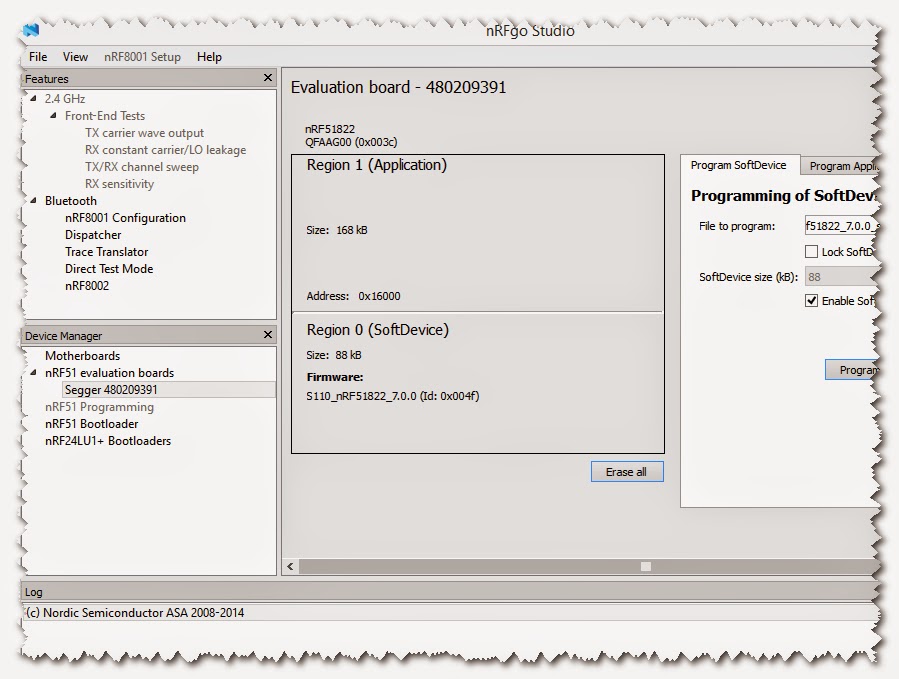Open nRF8001 Configuration
899x679 pixels.
(126, 218)
